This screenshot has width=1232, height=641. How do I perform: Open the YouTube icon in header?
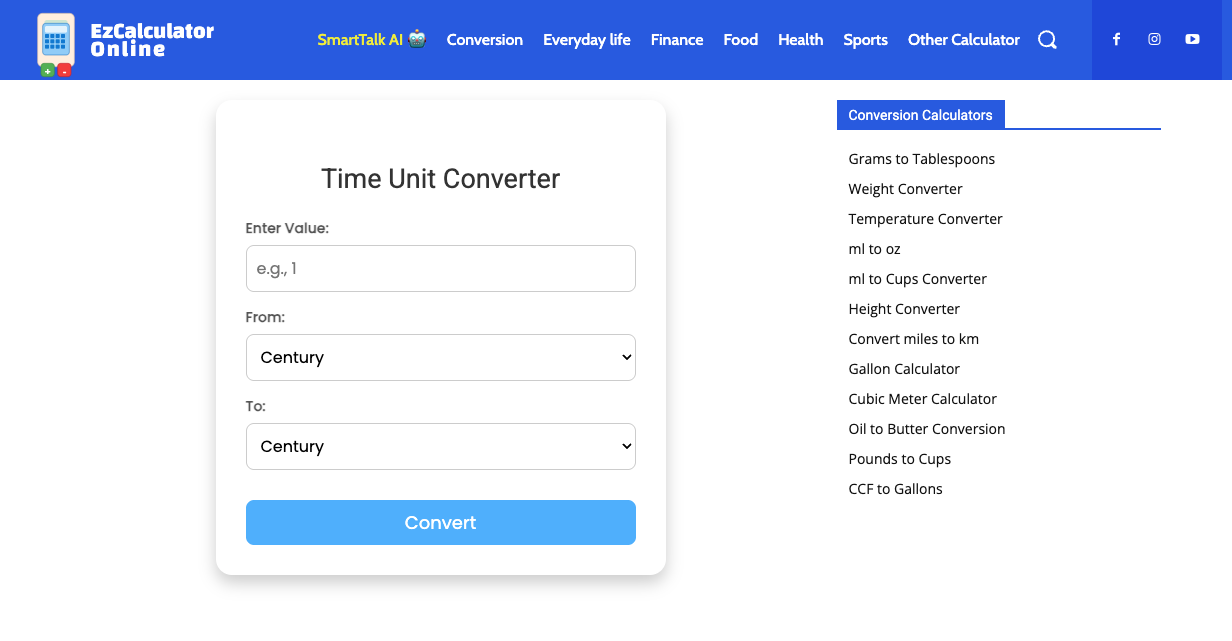[1192, 39]
